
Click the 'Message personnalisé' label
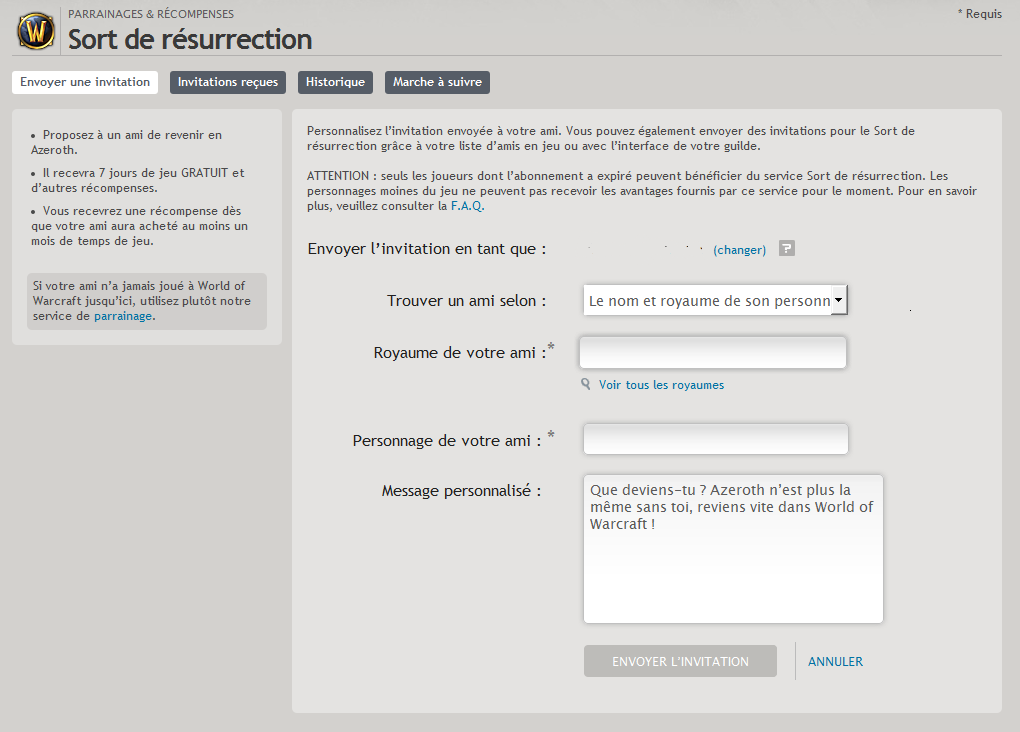(x=461, y=491)
